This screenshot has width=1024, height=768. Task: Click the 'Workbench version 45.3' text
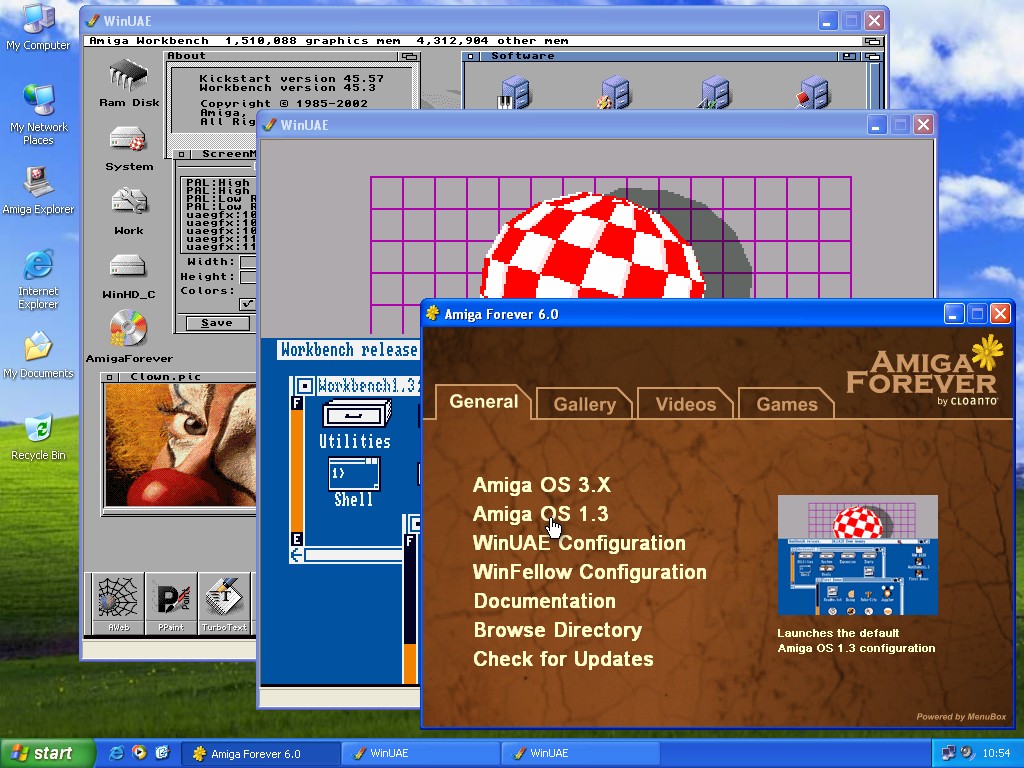click(287, 88)
